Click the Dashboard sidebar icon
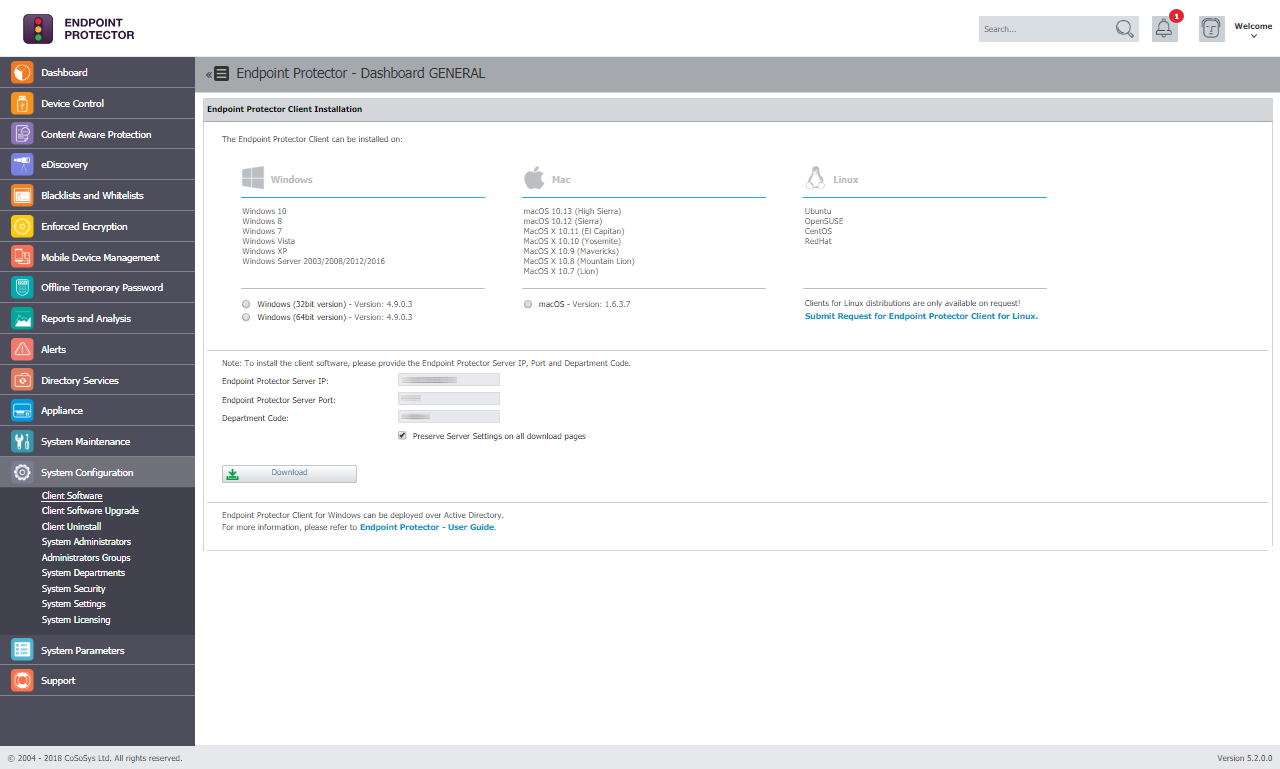Image resolution: width=1280 pixels, height=769 pixels. point(22,72)
